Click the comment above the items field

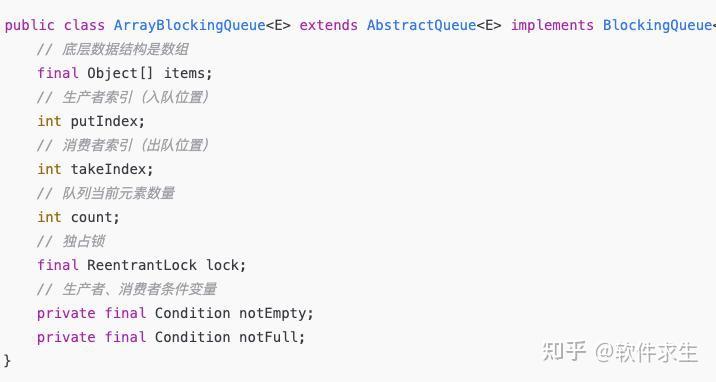click(113, 49)
